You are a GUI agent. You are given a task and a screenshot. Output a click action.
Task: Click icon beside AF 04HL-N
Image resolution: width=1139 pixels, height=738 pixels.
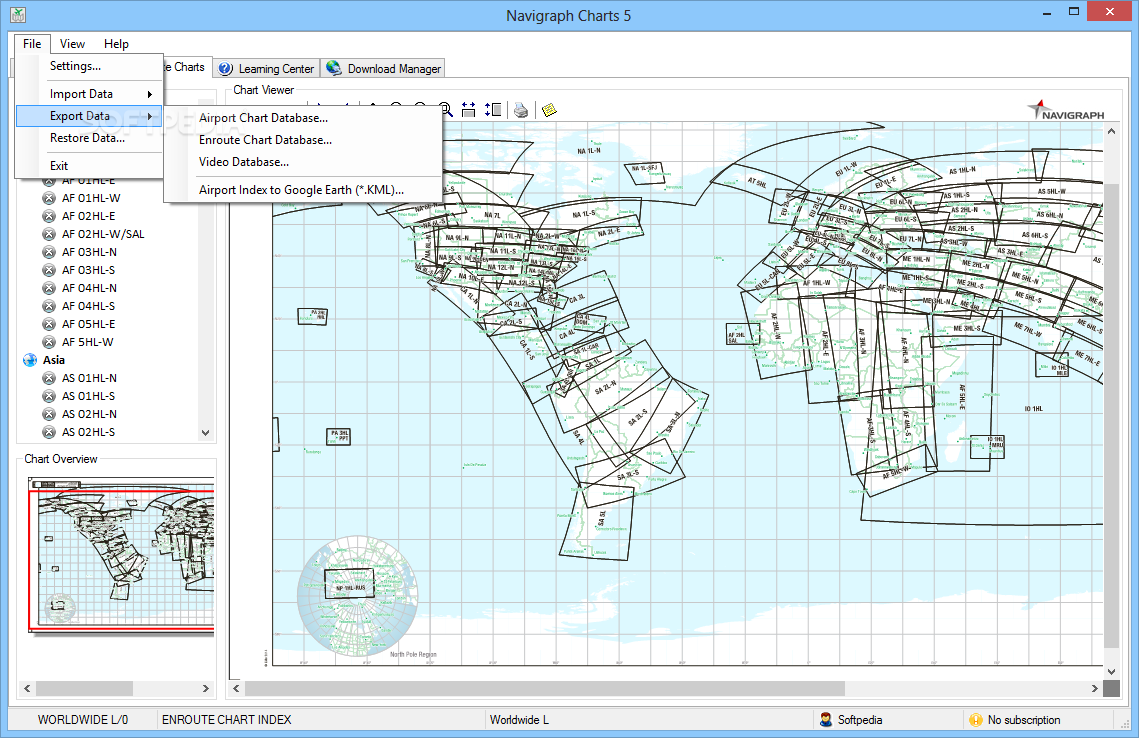49,288
